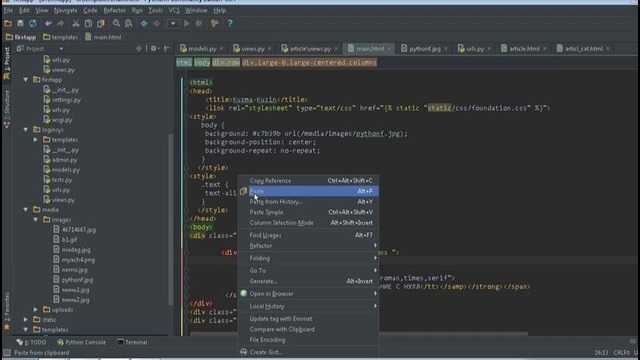The height and width of the screenshot is (360, 640).
Task: Open the VCS menu
Action: pos(174,10)
